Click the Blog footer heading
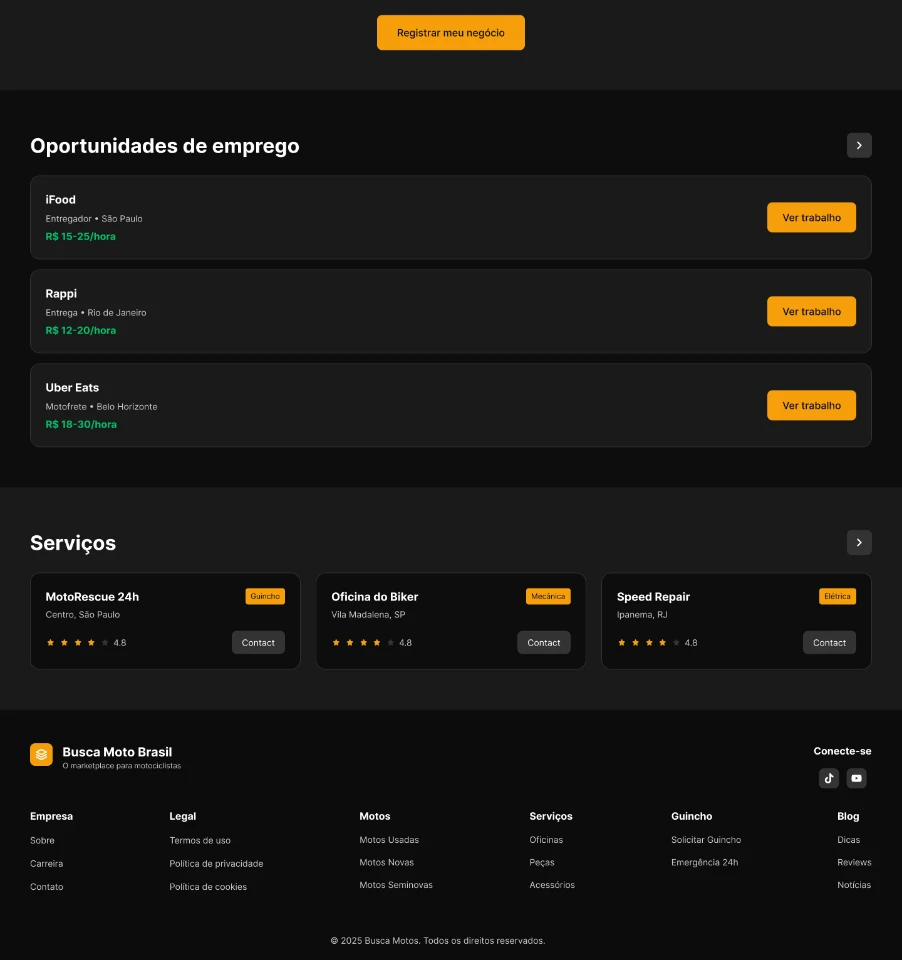The width and height of the screenshot is (902, 960). click(x=848, y=816)
